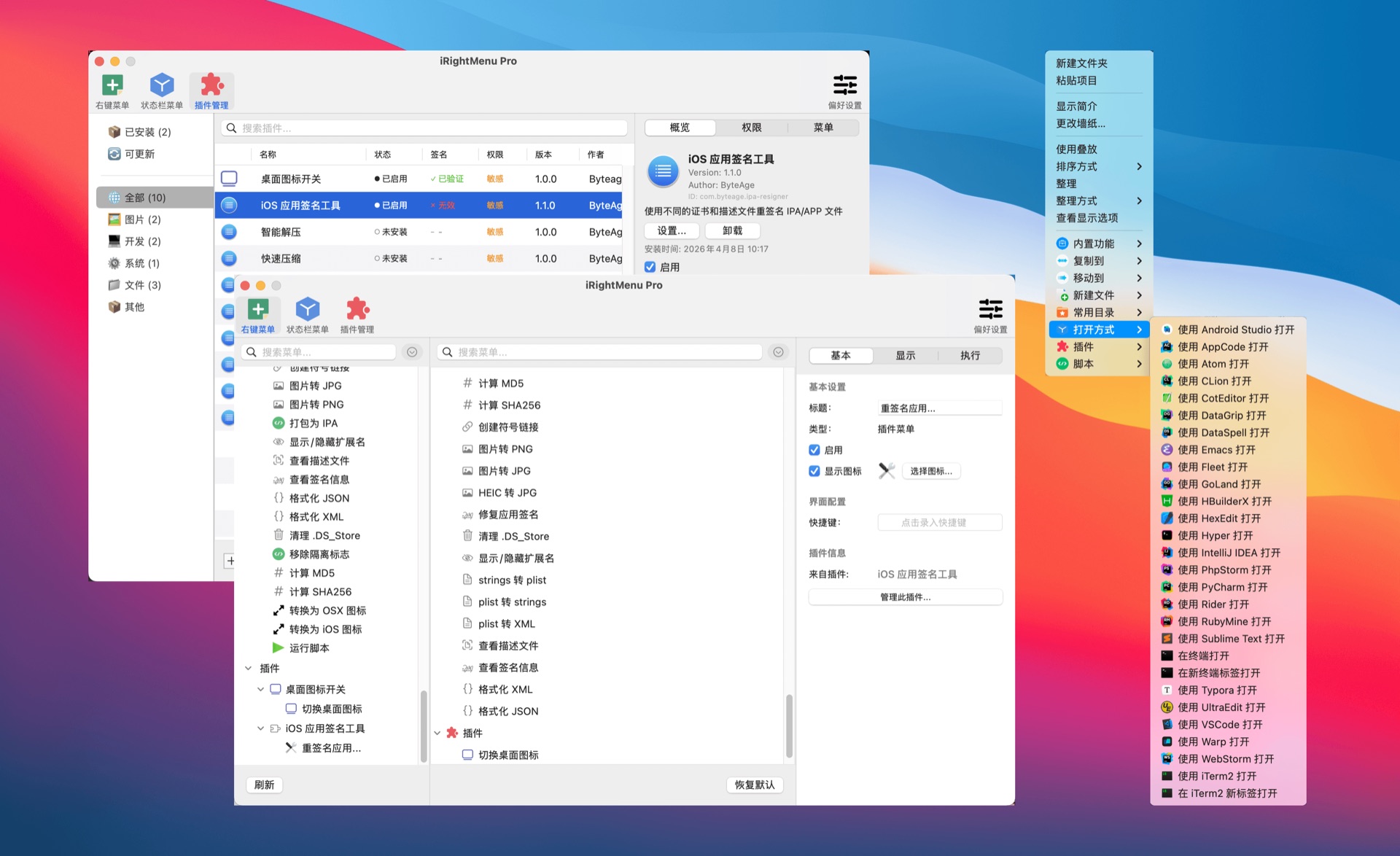Toggle 显示图标 checkbox
Viewport: 1400px width, 856px height.
(x=814, y=471)
